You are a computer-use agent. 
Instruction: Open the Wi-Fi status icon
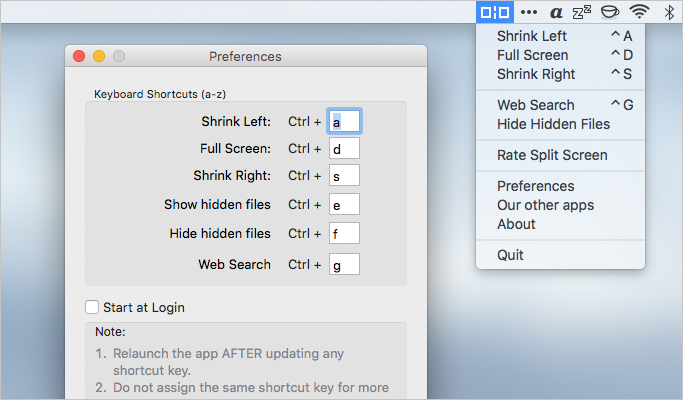point(639,12)
